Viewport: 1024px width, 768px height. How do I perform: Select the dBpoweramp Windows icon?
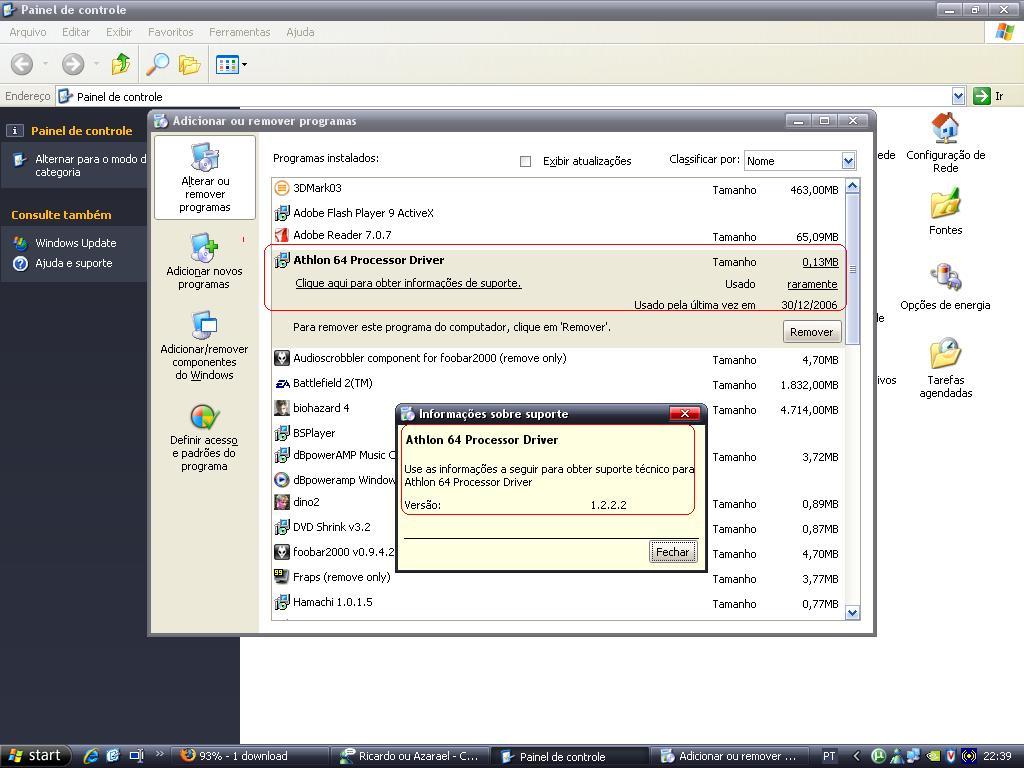pos(281,480)
